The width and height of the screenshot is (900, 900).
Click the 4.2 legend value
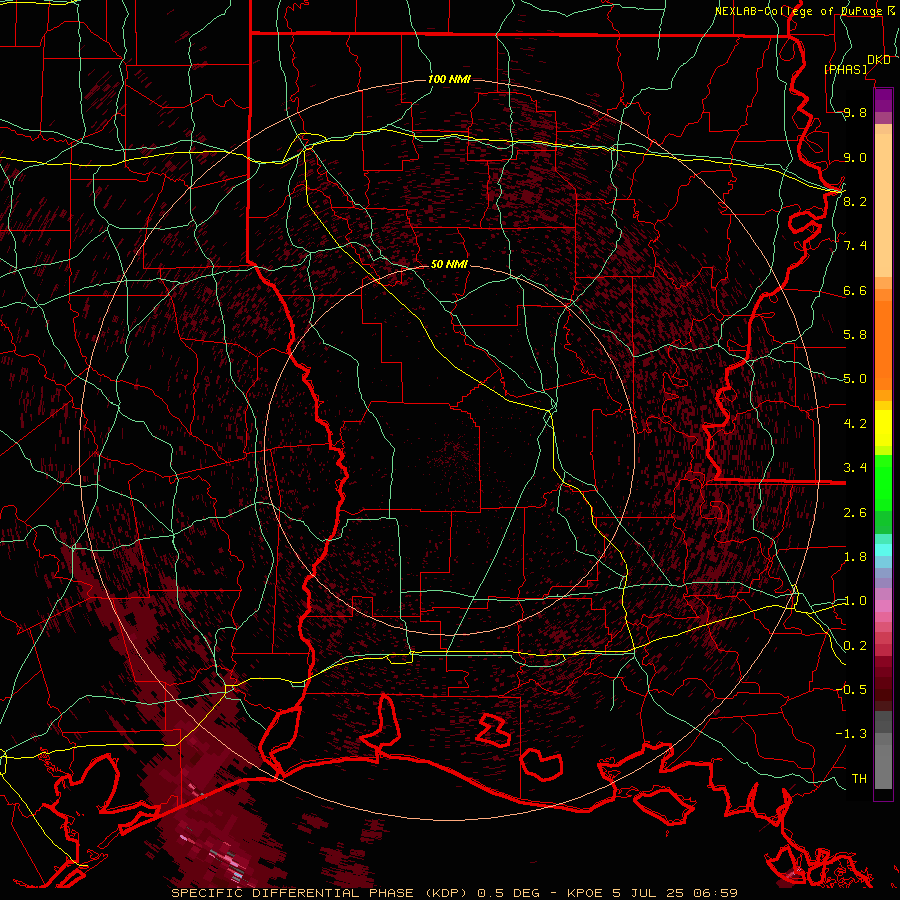click(855, 424)
